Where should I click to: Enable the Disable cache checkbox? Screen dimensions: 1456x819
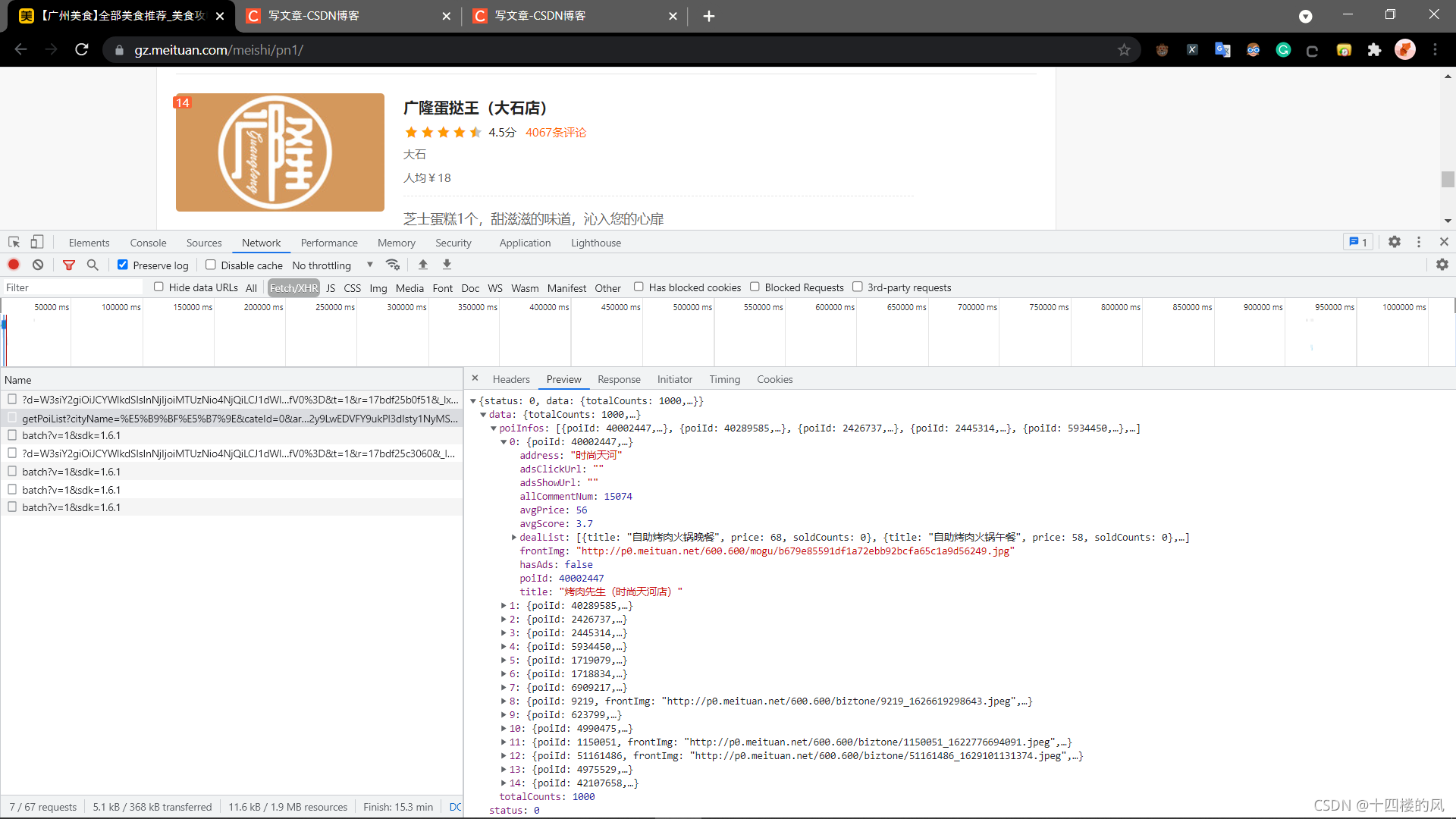coord(210,265)
